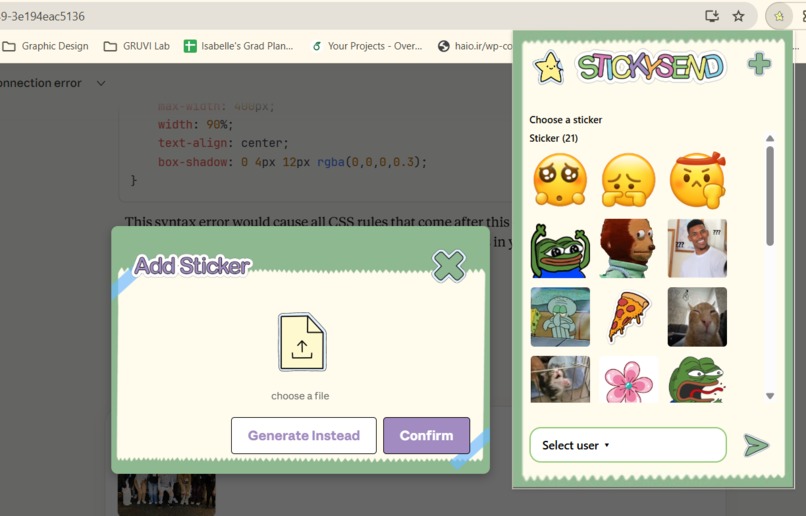Pick the side-eye monkey puppet sticker
The image size is (806, 516).
point(628,248)
